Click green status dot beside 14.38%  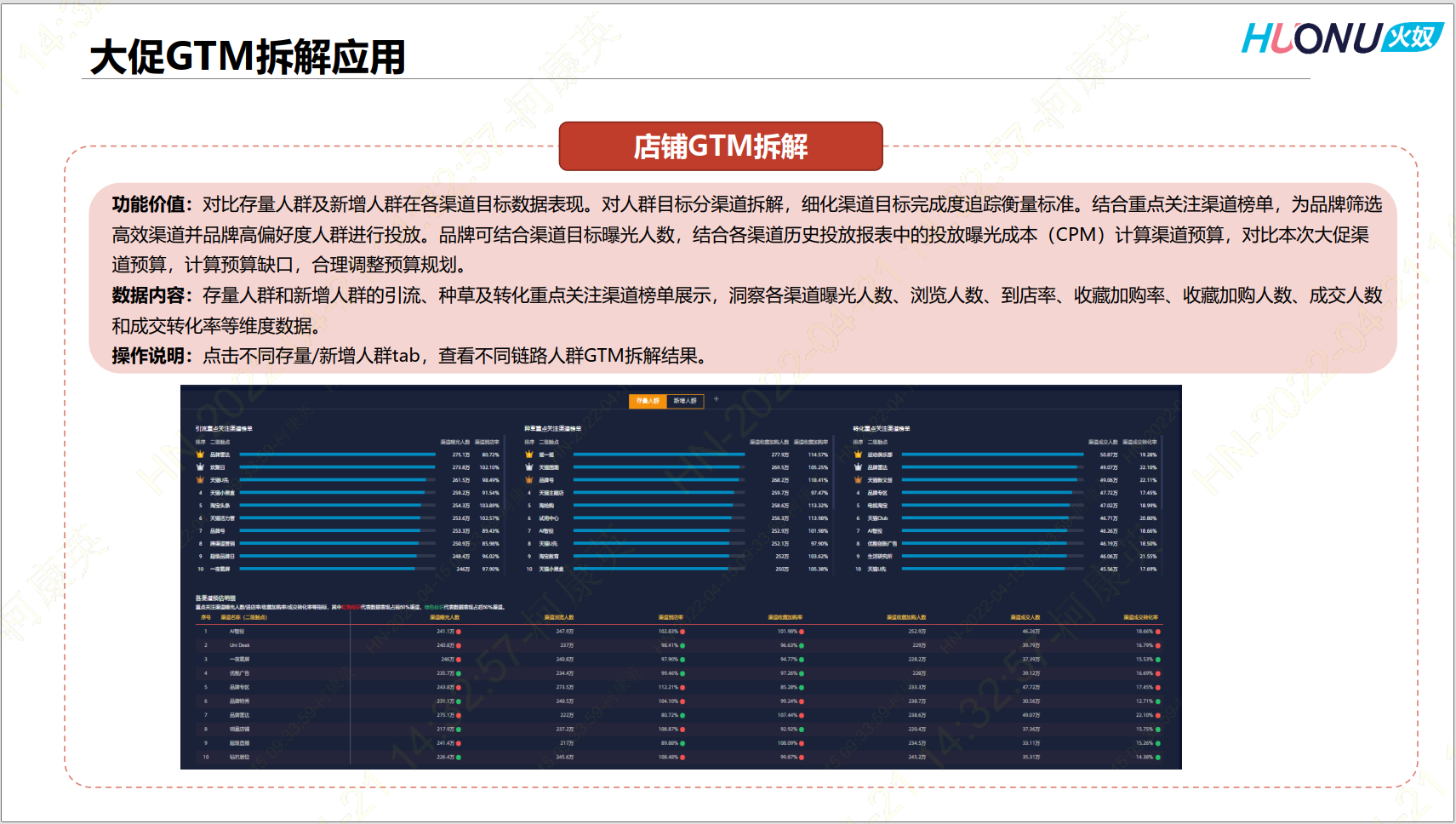click(1158, 757)
